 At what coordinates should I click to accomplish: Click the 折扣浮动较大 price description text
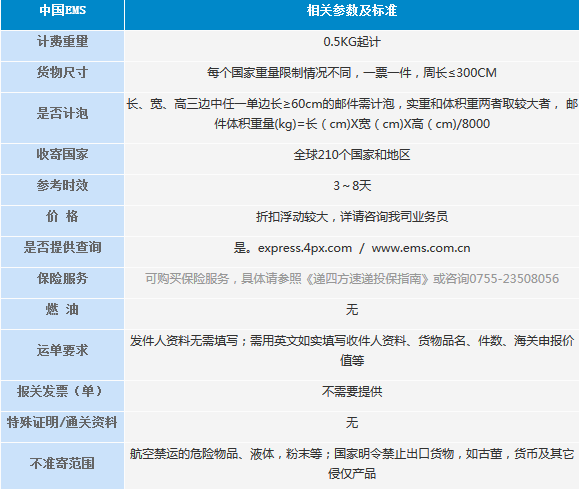point(292,217)
